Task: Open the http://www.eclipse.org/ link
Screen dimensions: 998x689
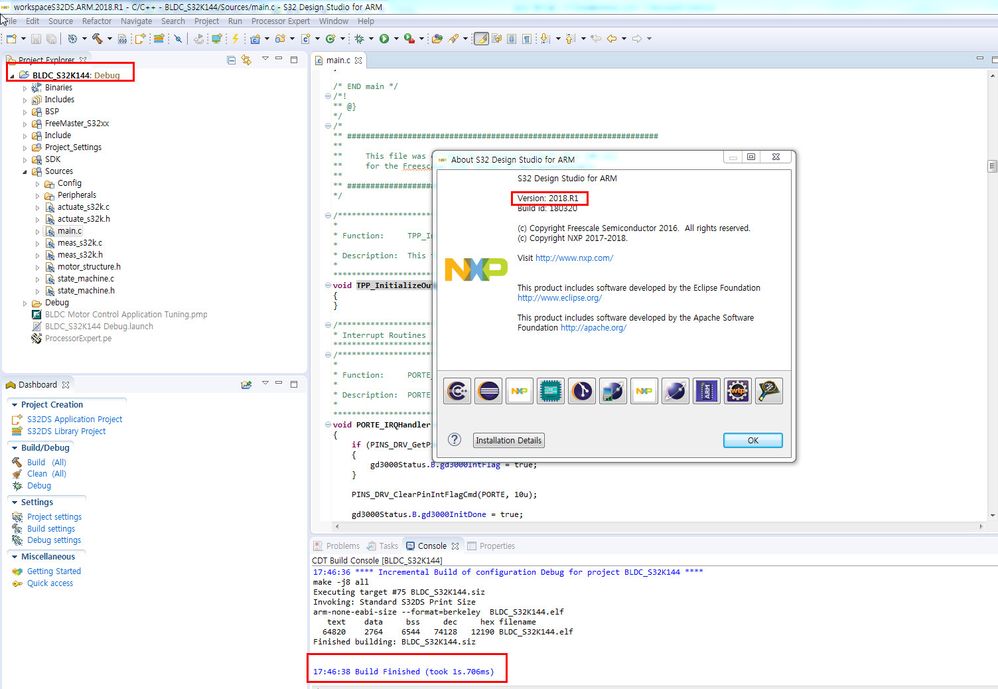Action: click(559, 298)
